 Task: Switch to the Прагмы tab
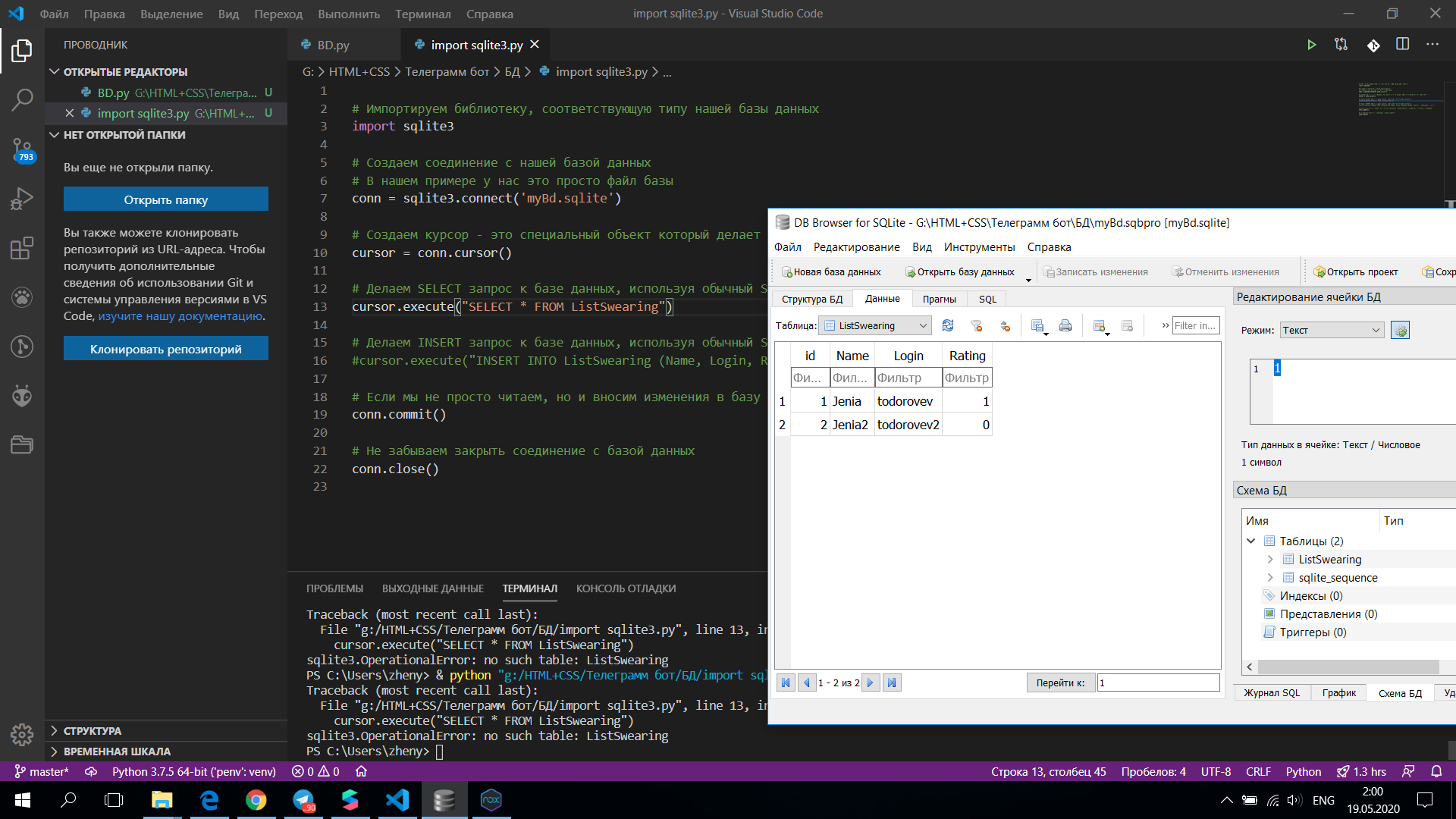pos(939,299)
